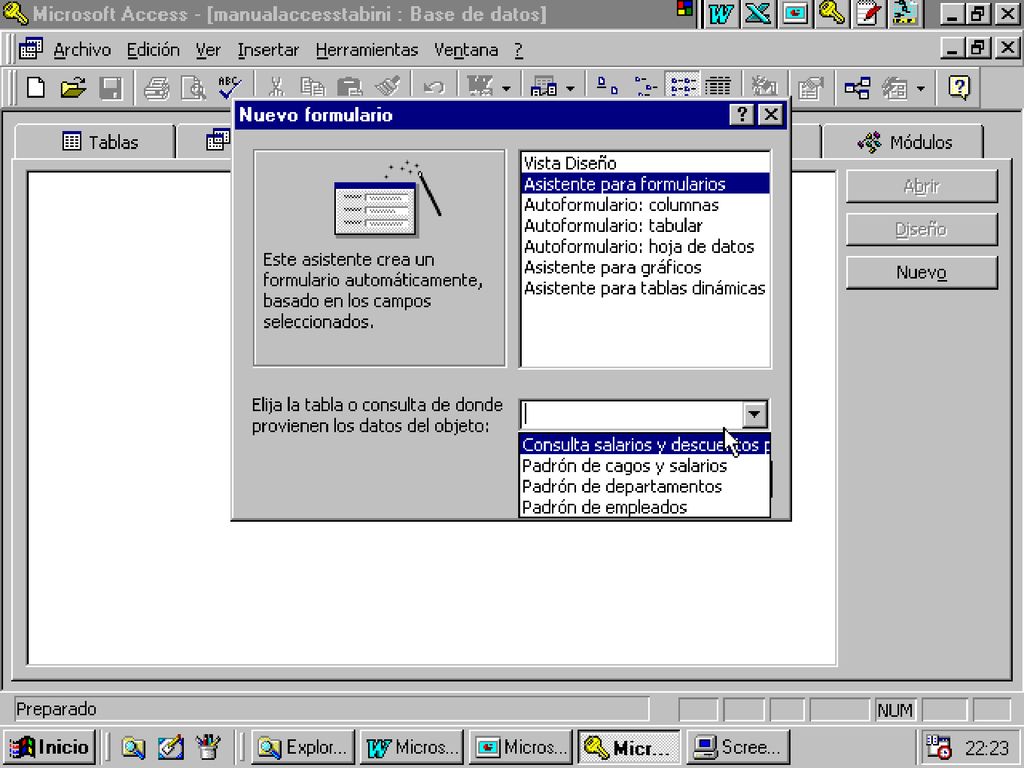The height and width of the screenshot is (768, 1024).
Task: Open the Relationships window icon
Action: tap(857, 87)
